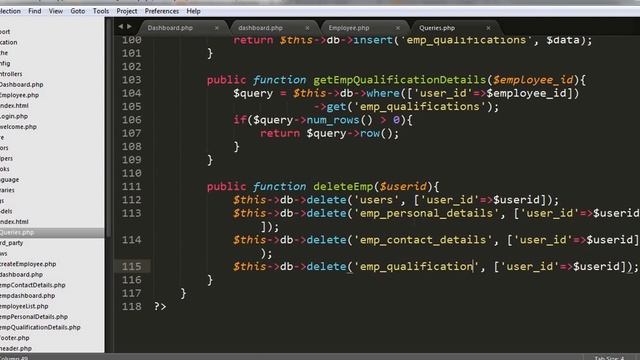The width and height of the screenshot is (640, 360).
Task: Click Tab Size indicator in status bar
Action: (x=609, y=358)
